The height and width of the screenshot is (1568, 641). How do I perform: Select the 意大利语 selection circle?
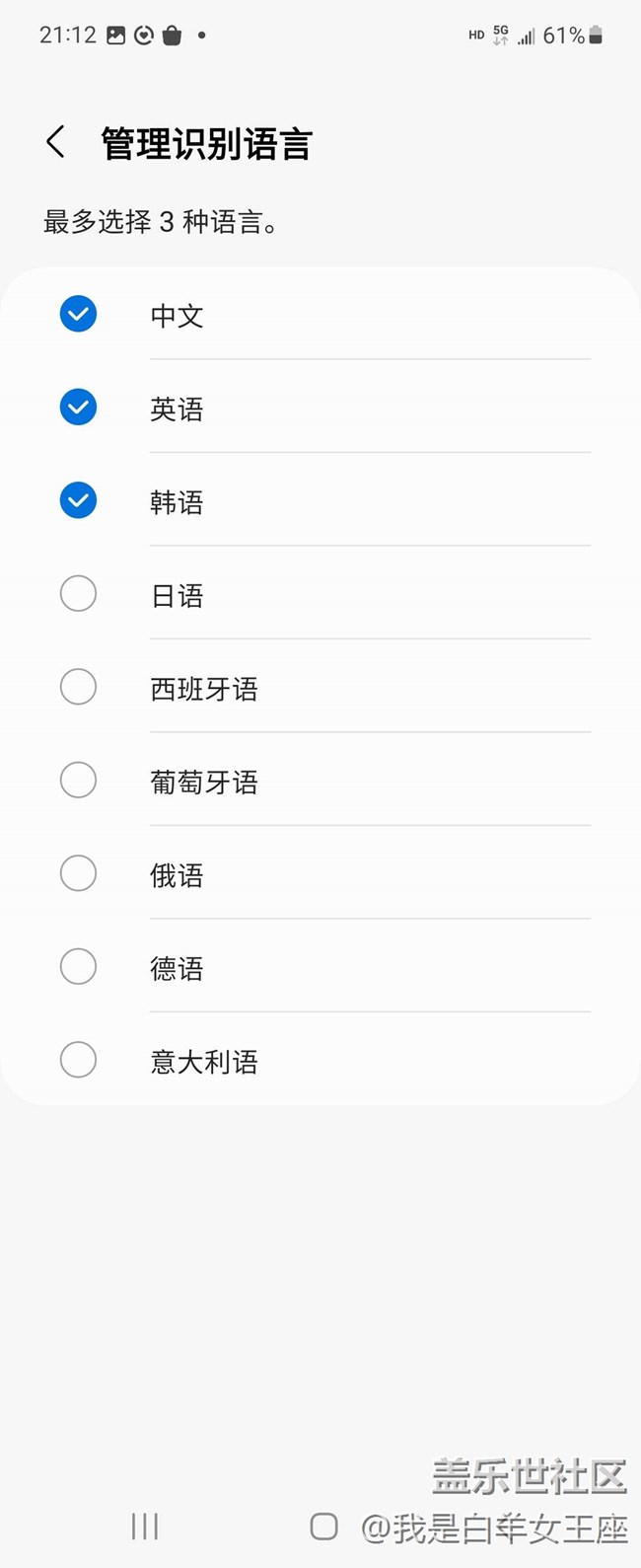78,1060
